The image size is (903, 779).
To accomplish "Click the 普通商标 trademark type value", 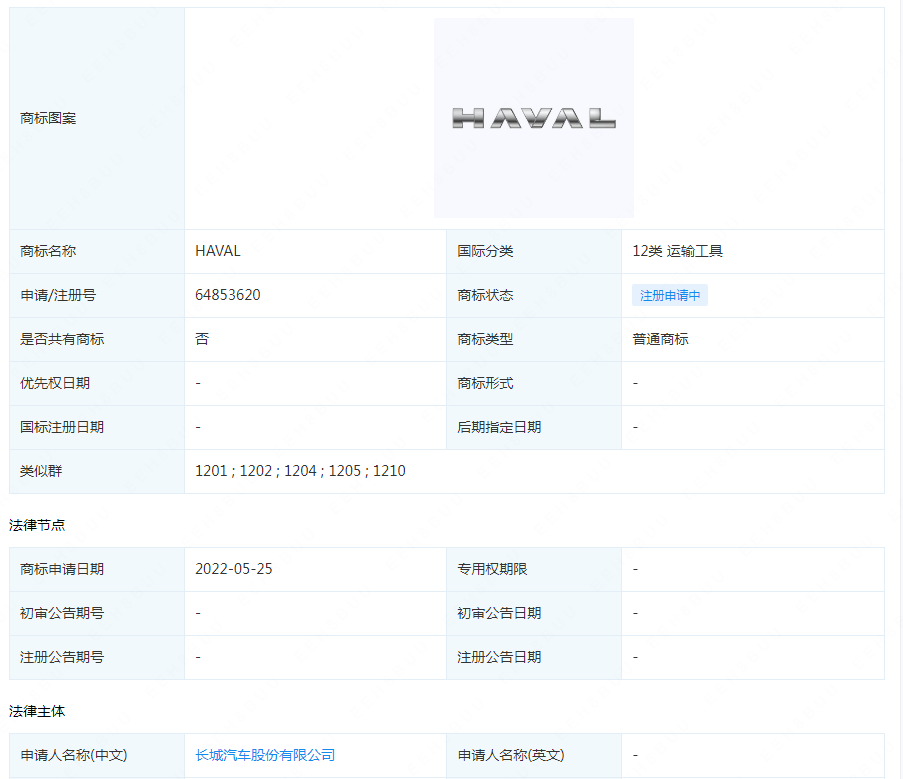I will click(660, 339).
